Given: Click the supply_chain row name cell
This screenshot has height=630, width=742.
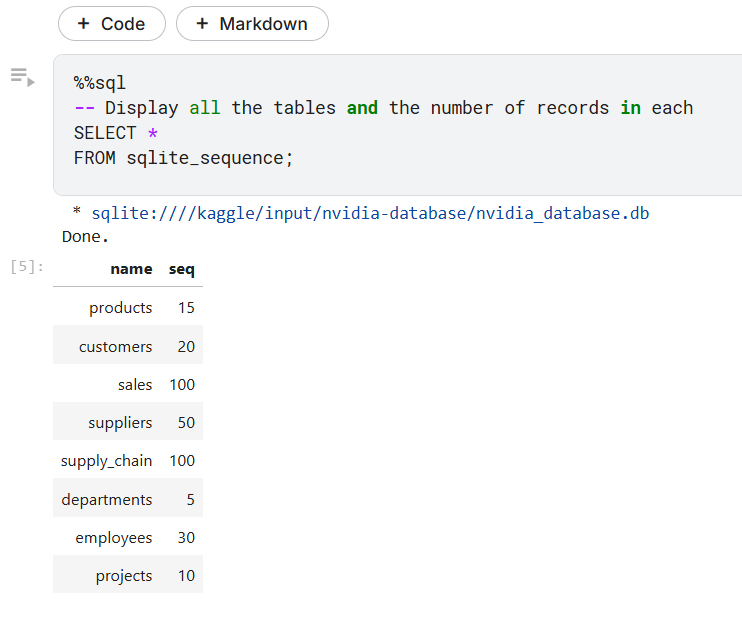Looking at the screenshot, I should pyautogui.click(x=106, y=461).
